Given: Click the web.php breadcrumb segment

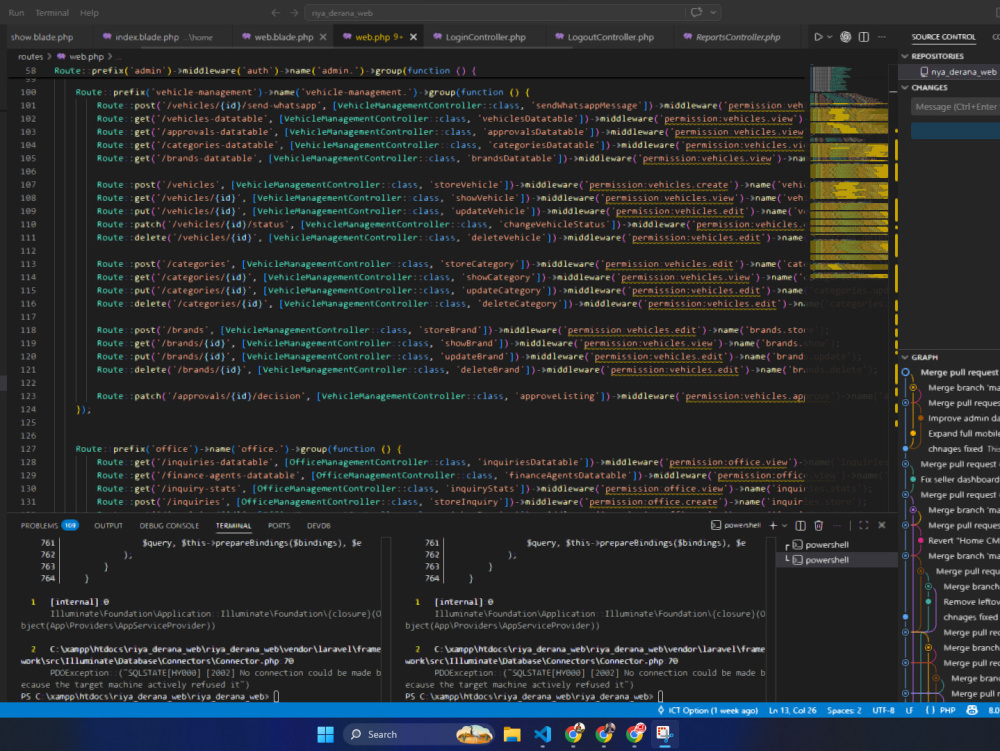Looking at the screenshot, I should tap(87, 57).
